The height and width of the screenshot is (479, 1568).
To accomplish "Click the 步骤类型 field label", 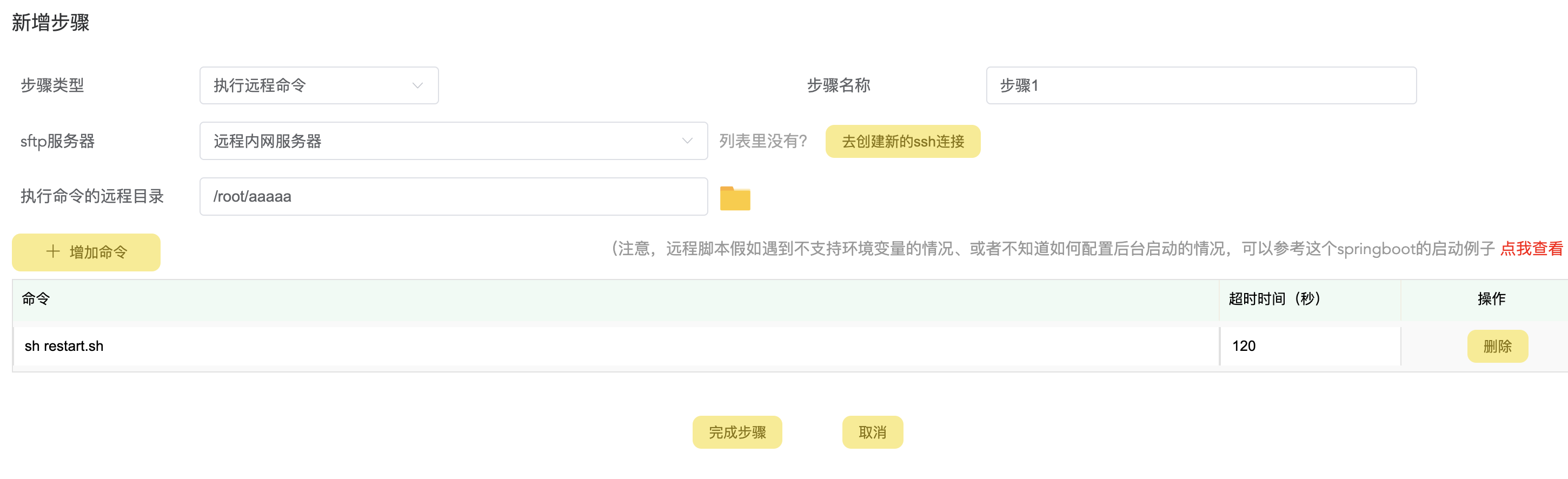I will click(x=52, y=86).
